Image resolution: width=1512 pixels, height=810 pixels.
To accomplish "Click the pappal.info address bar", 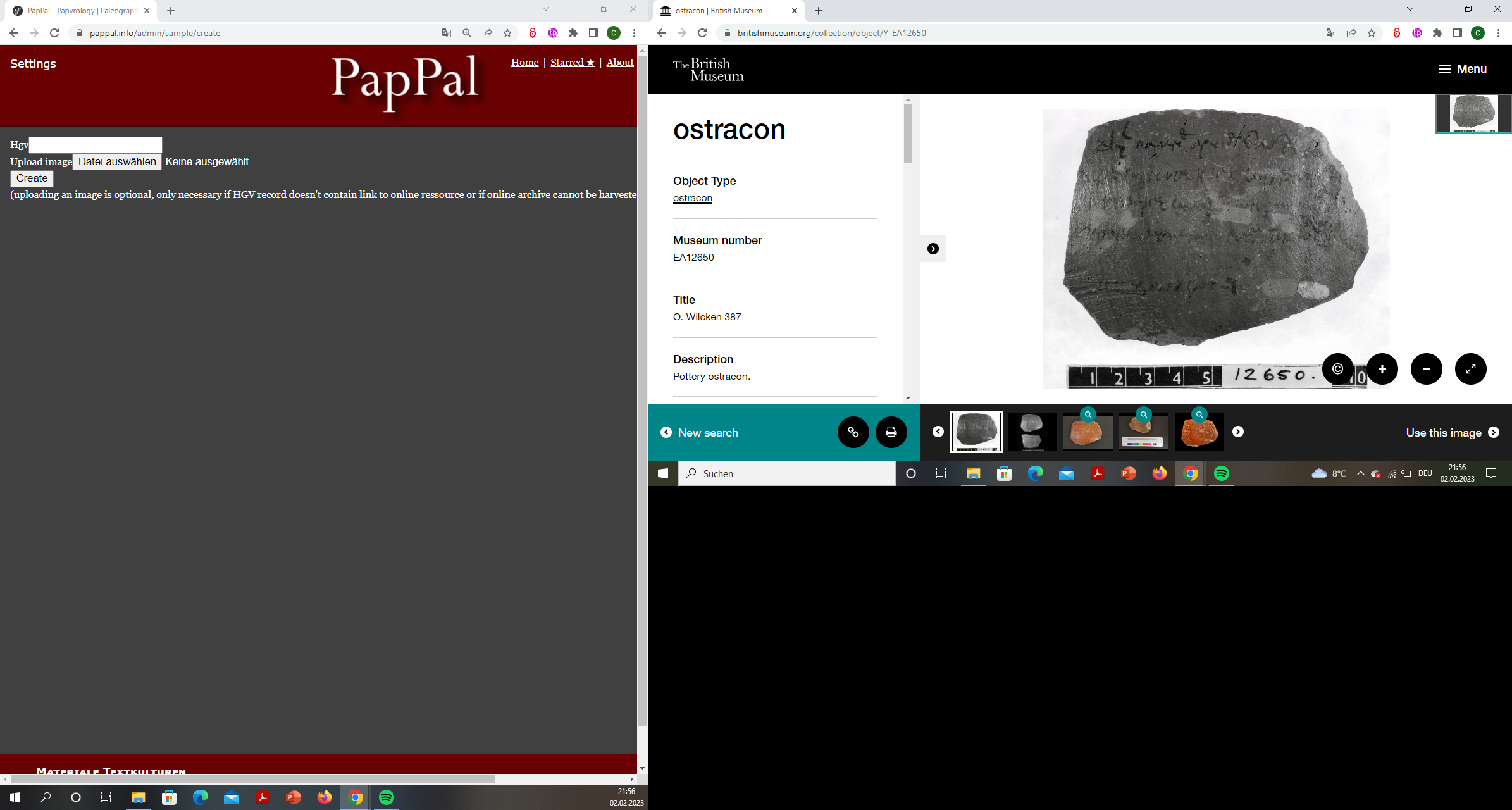I will click(x=253, y=33).
